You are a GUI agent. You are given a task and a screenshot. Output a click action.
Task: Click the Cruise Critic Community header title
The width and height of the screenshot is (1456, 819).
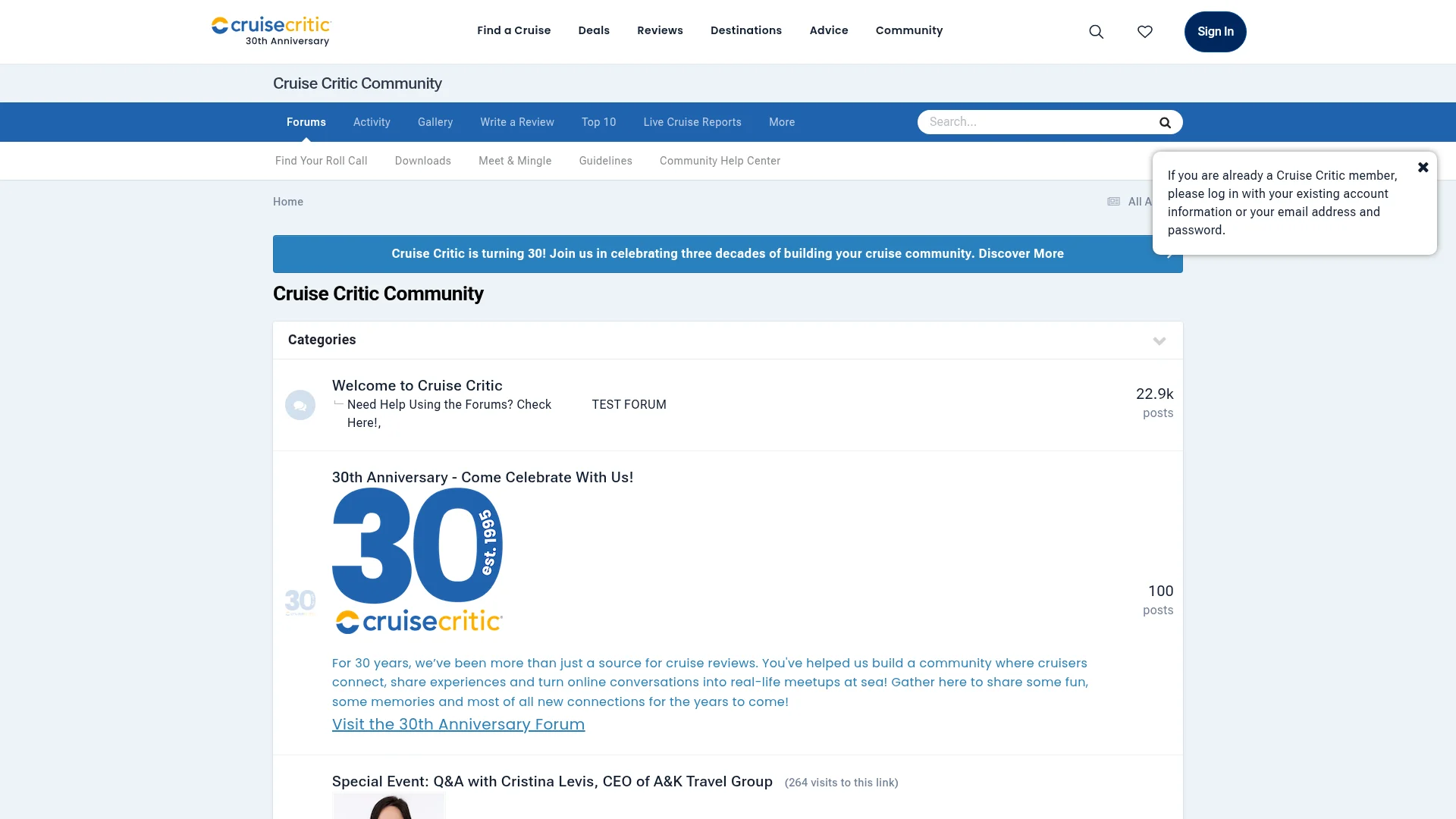(357, 83)
